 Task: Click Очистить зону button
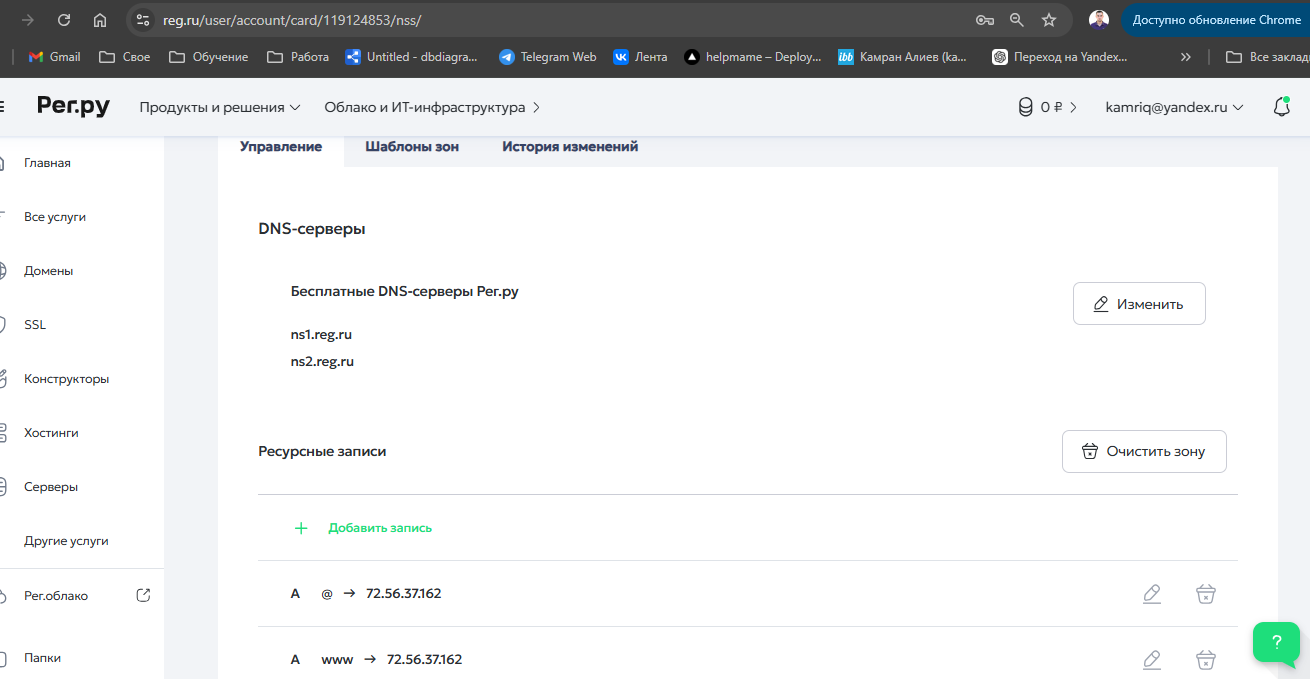1144,451
